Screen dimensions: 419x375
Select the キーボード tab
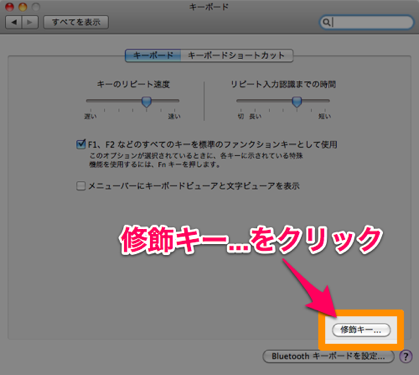click(153, 56)
